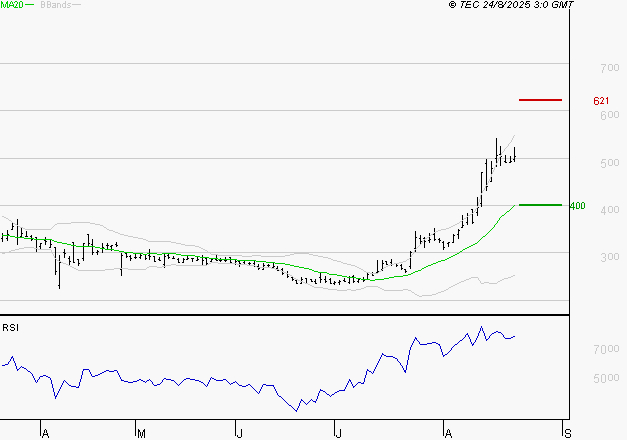
Task: Click the green MA20 line sample in legend
Action: tap(29, 5)
